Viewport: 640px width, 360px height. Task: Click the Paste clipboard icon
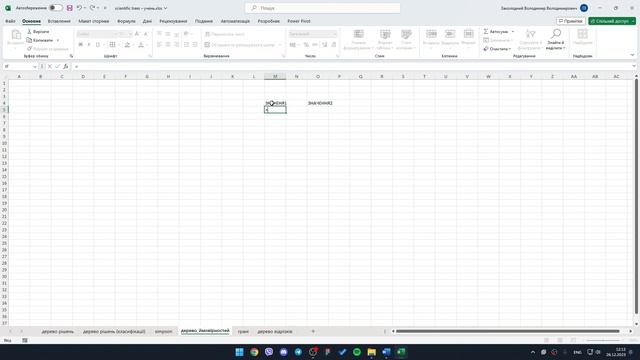[x=16, y=36]
